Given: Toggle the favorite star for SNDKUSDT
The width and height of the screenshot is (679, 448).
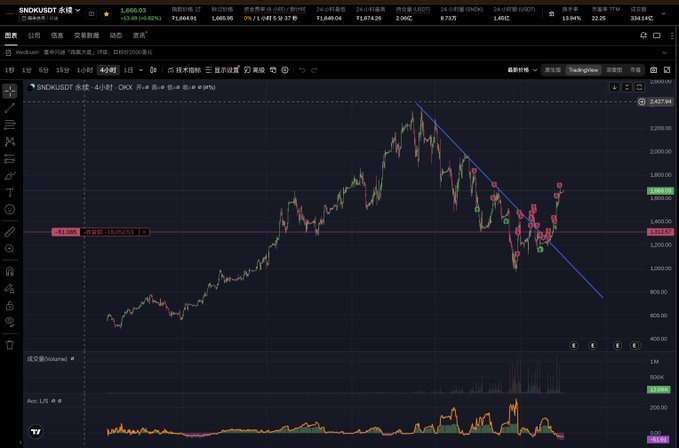Looking at the screenshot, I should point(107,14).
